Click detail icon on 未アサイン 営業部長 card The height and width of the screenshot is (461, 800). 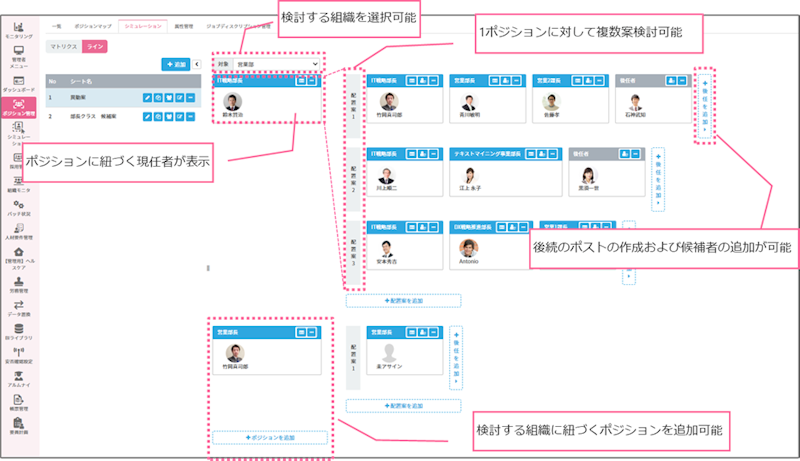[x=412, y=332]
